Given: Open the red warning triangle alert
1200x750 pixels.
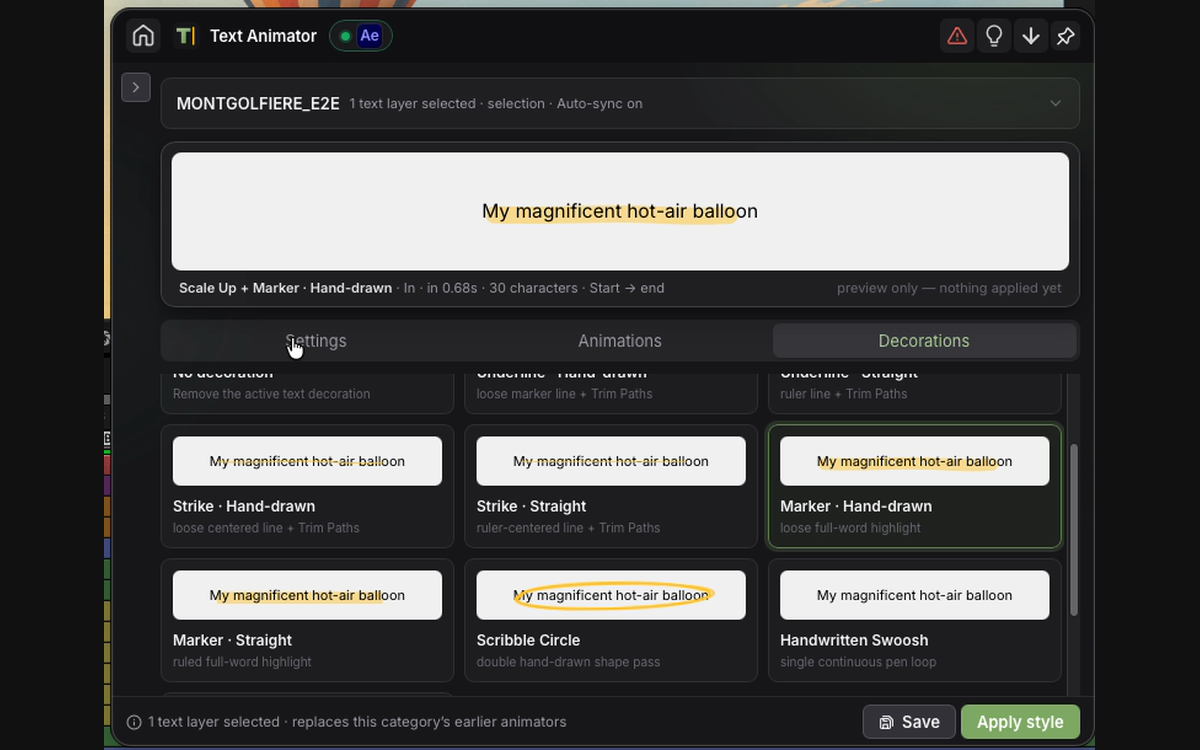Looking at the screenshot, I should tap(957, 36).
